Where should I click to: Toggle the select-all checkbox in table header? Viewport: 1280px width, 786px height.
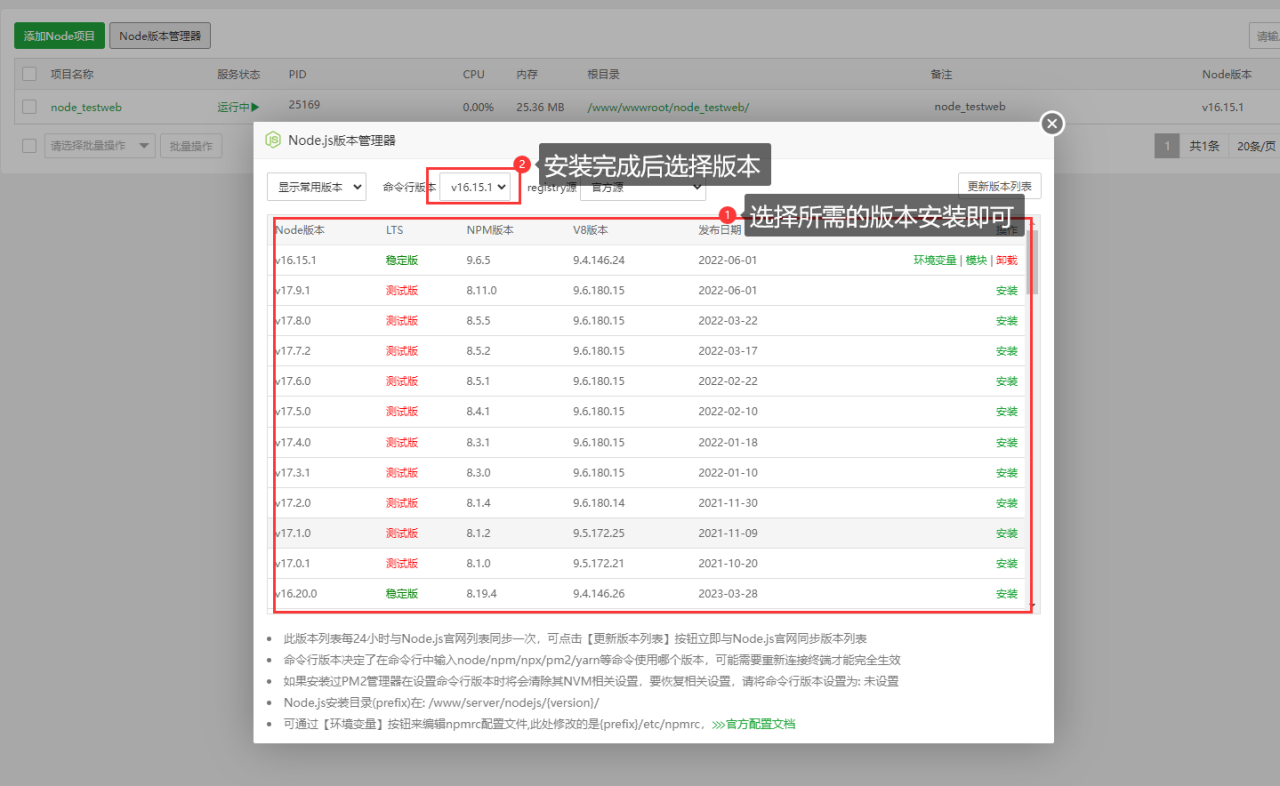(x=28, y=73)
